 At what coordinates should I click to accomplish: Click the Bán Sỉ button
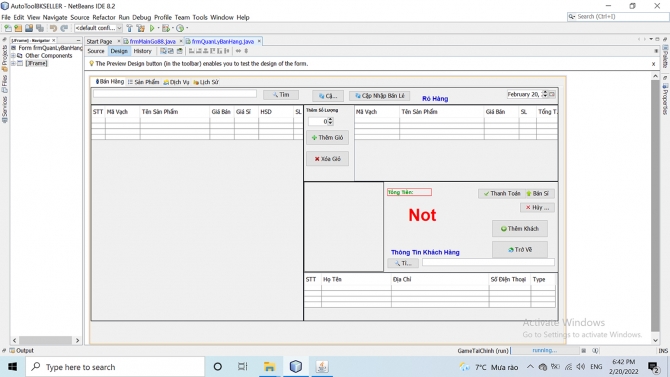(x=539, y=194)
